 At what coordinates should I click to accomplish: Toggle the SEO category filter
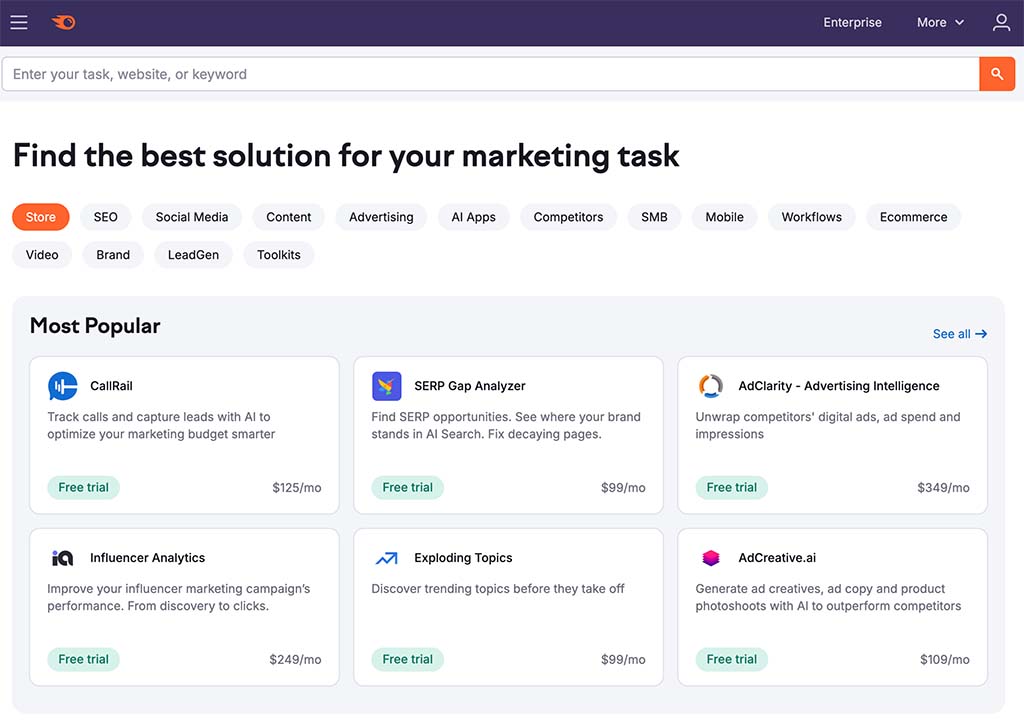tap(105, 217)
